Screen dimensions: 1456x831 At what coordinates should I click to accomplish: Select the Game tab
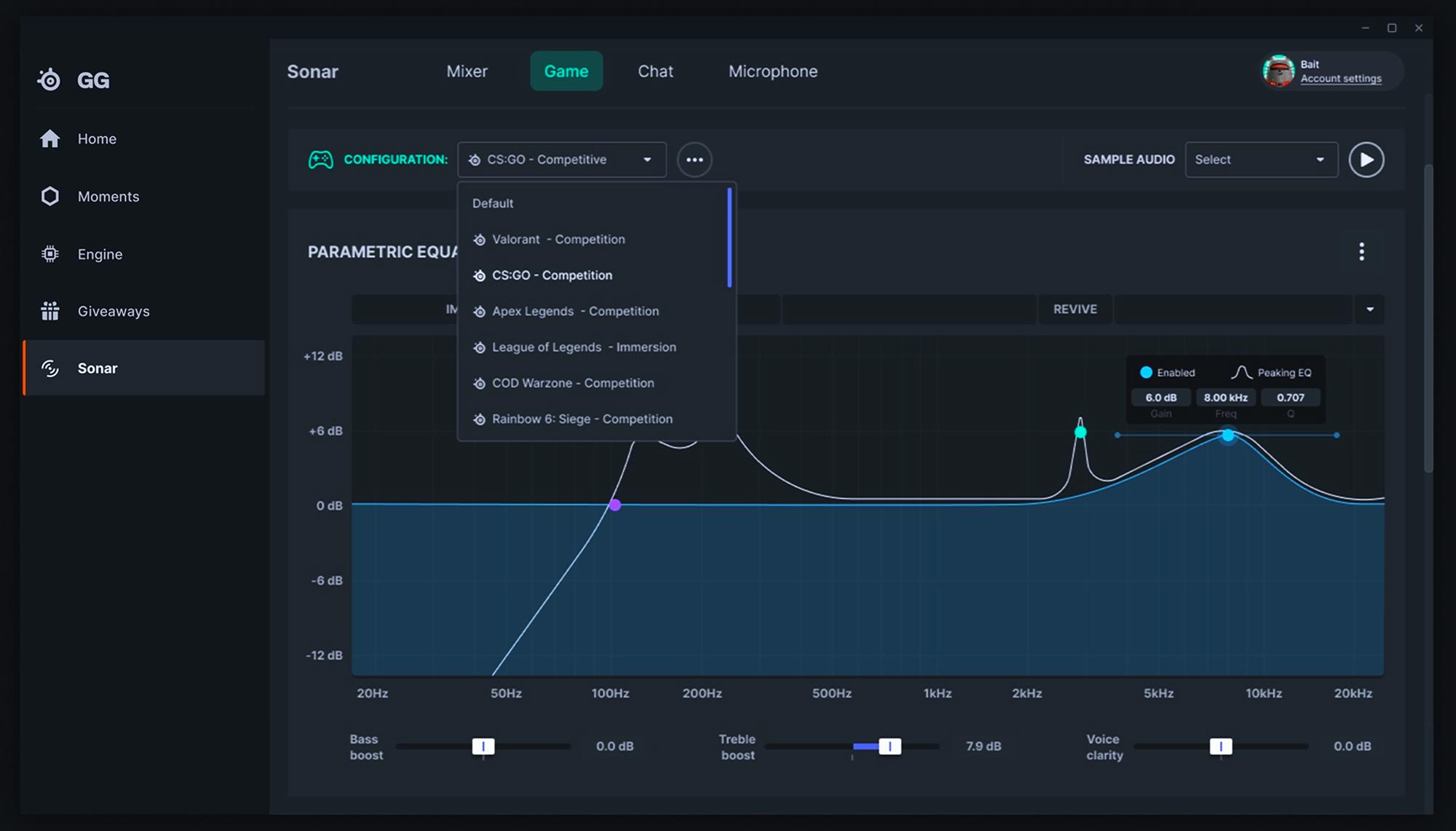pos(566,71)
